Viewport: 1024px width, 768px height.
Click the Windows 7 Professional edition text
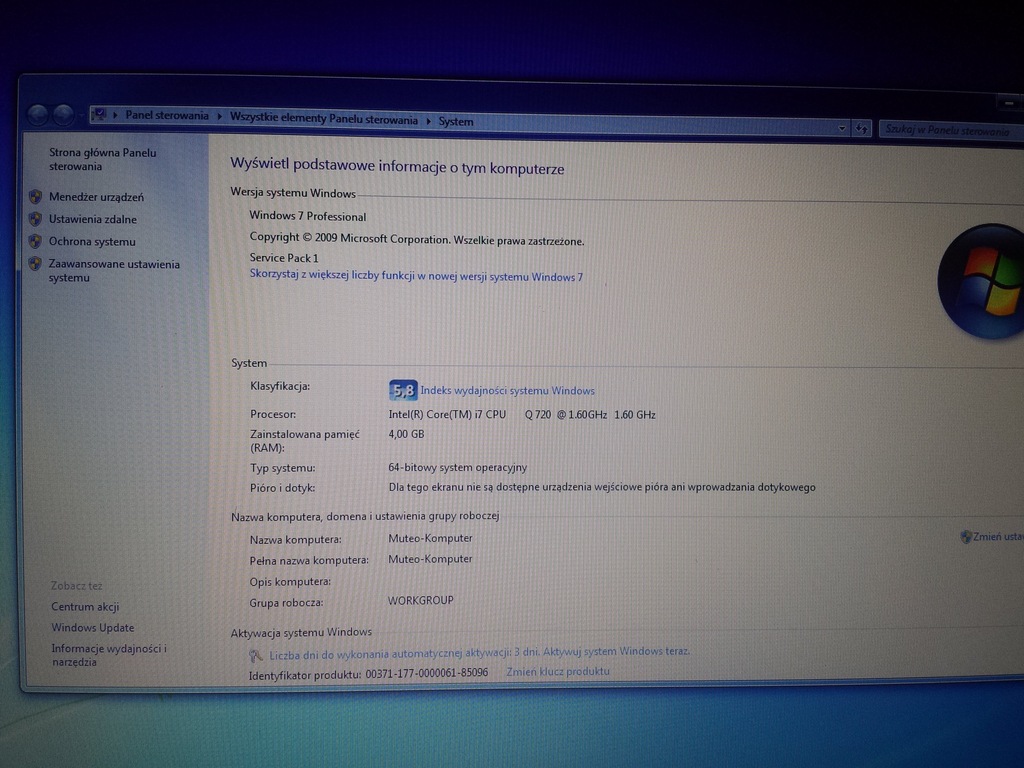(308, 216)
